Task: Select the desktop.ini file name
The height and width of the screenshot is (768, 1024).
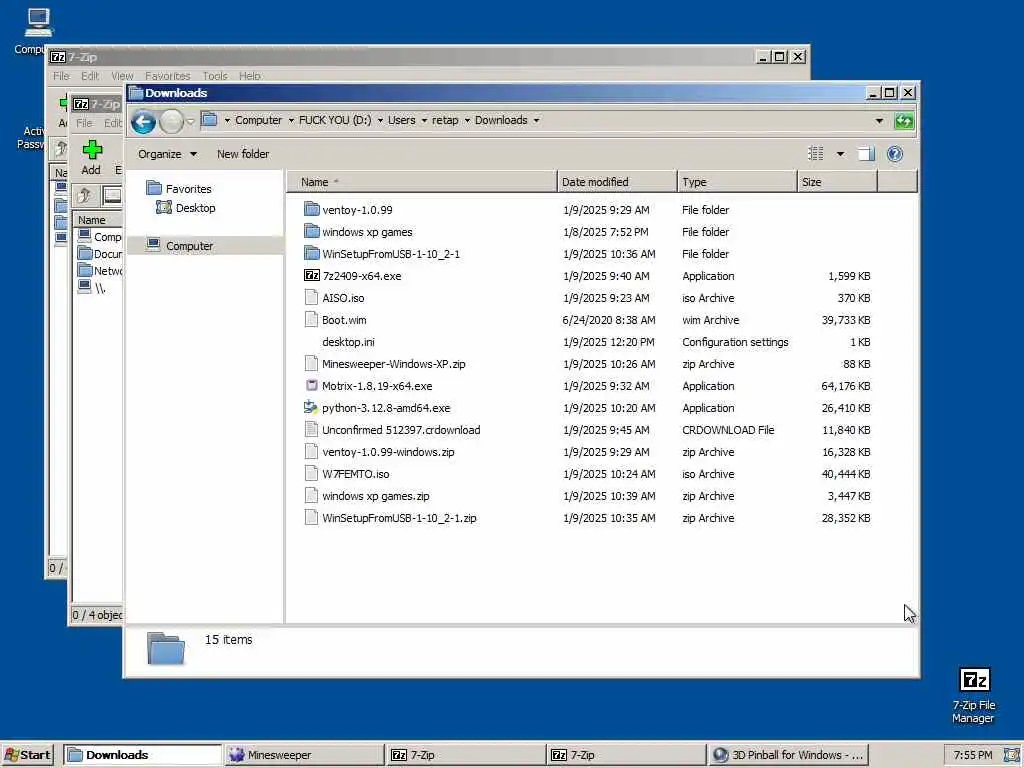Action: (x=348, y=342)
